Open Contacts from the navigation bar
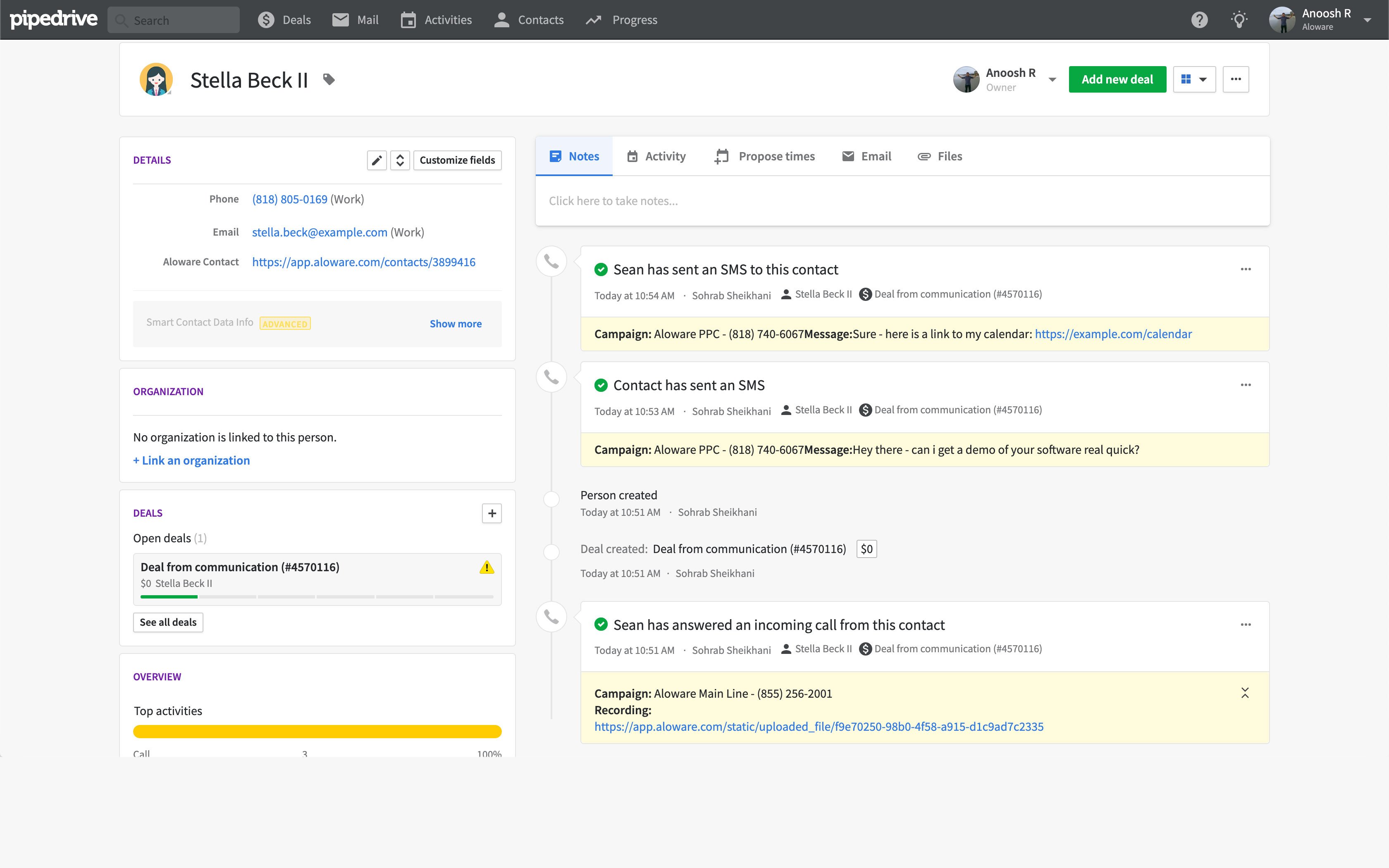The image size is (1389, 868). click(529, 20)
